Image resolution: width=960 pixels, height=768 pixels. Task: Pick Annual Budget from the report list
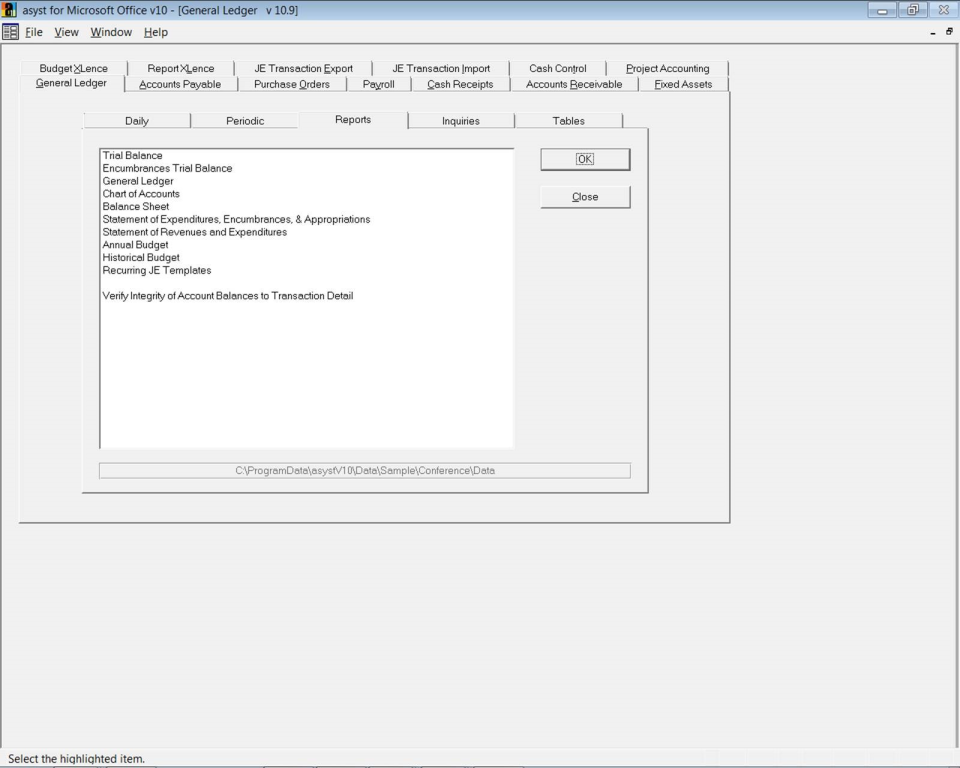135,245
